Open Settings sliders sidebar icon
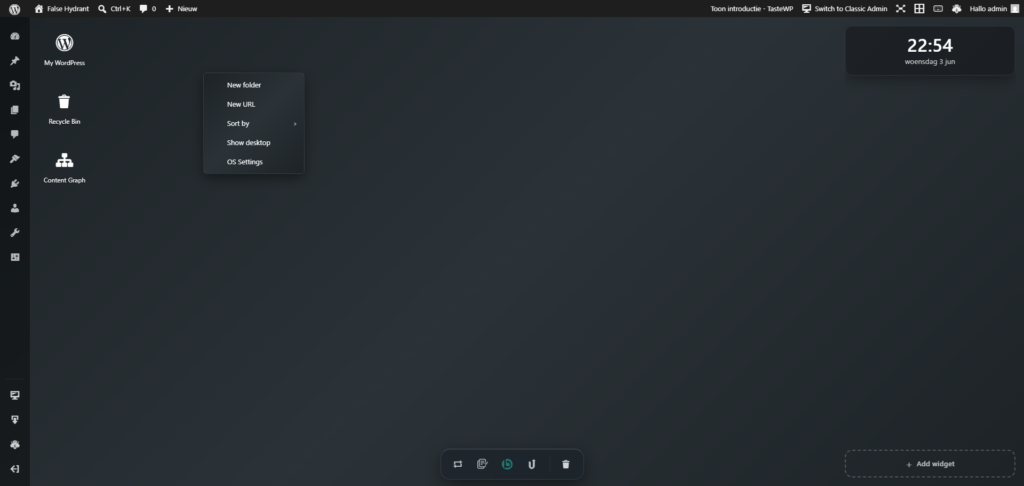Image resolution: width=1024 pixels, height=486 pixels. point(15,257)
